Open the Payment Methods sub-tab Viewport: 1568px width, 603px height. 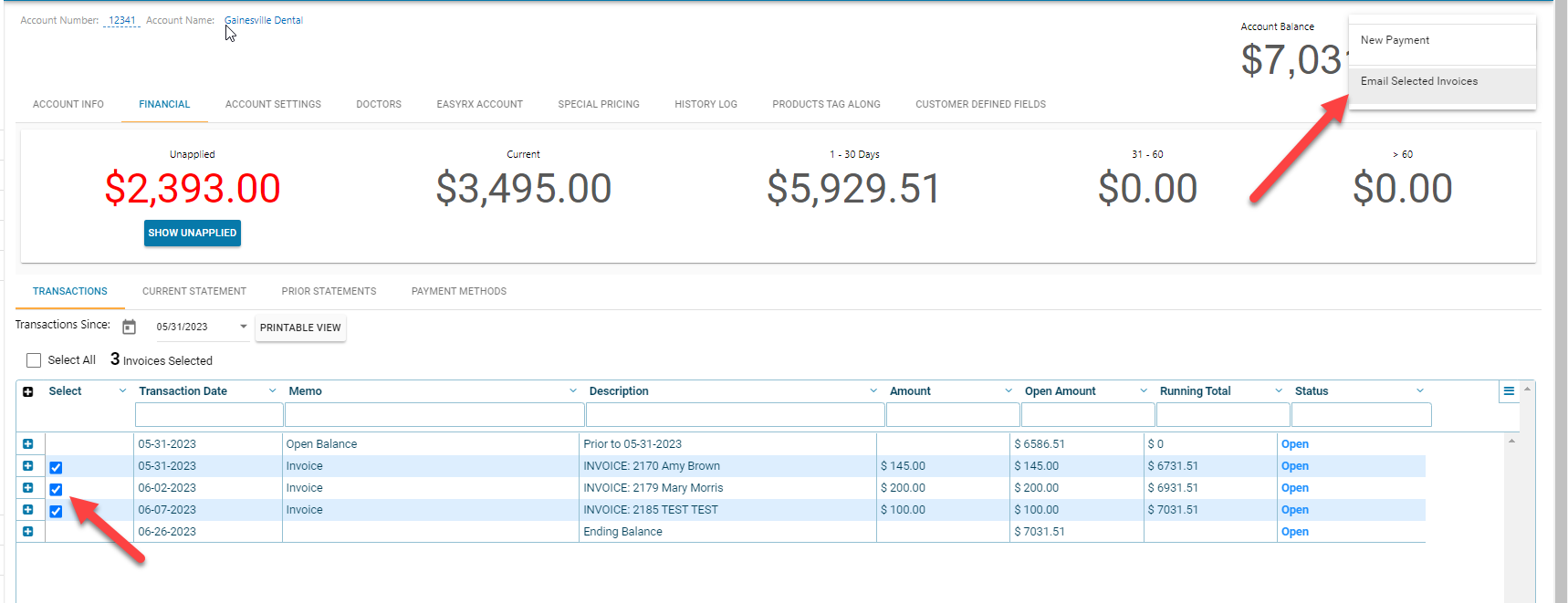[x=459, y=292]
